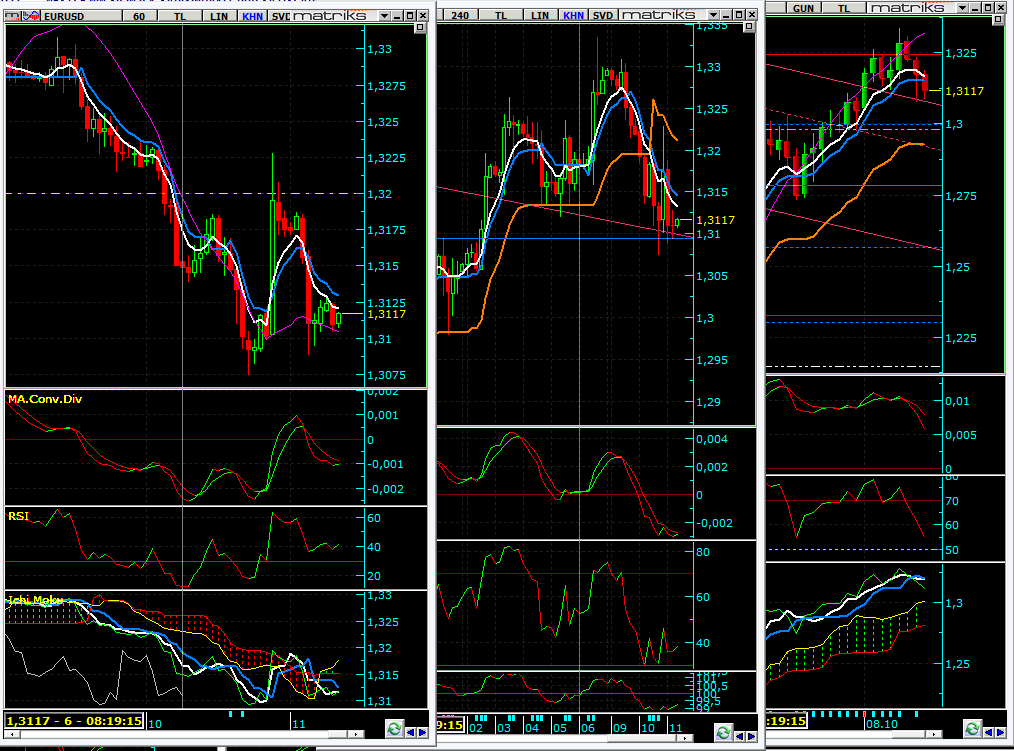Open the matriks dropdown arrow in the 240 window

click(713, 15)
